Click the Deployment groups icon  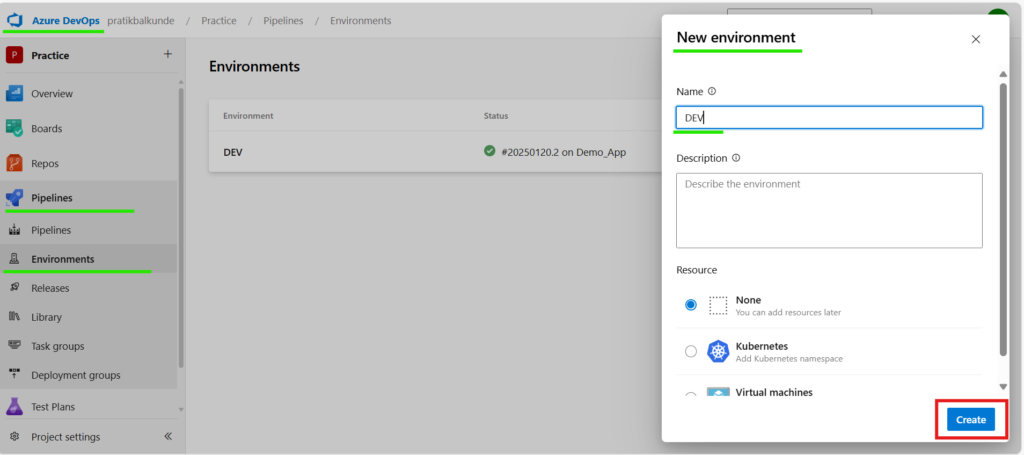[x=14, y=375]
